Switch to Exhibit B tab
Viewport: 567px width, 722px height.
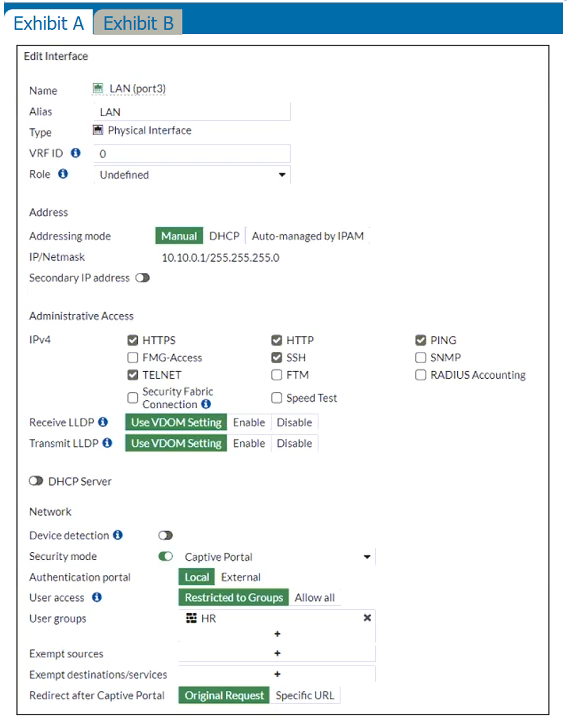pos(138,23)
